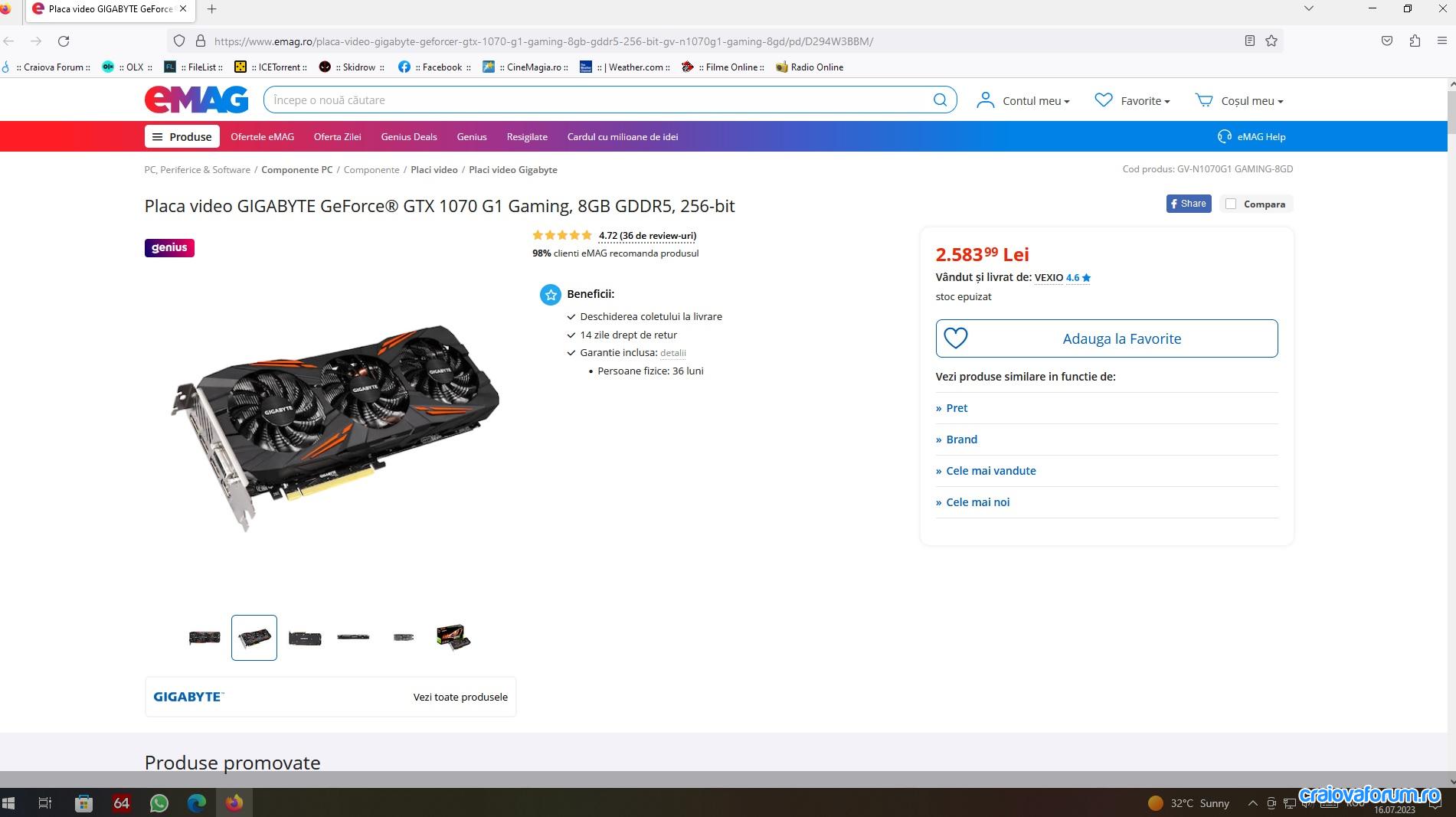This screenshot has height=817, width=1456.
Task: Click eMAG Help headset icon
Action: tap(1224, 136)
